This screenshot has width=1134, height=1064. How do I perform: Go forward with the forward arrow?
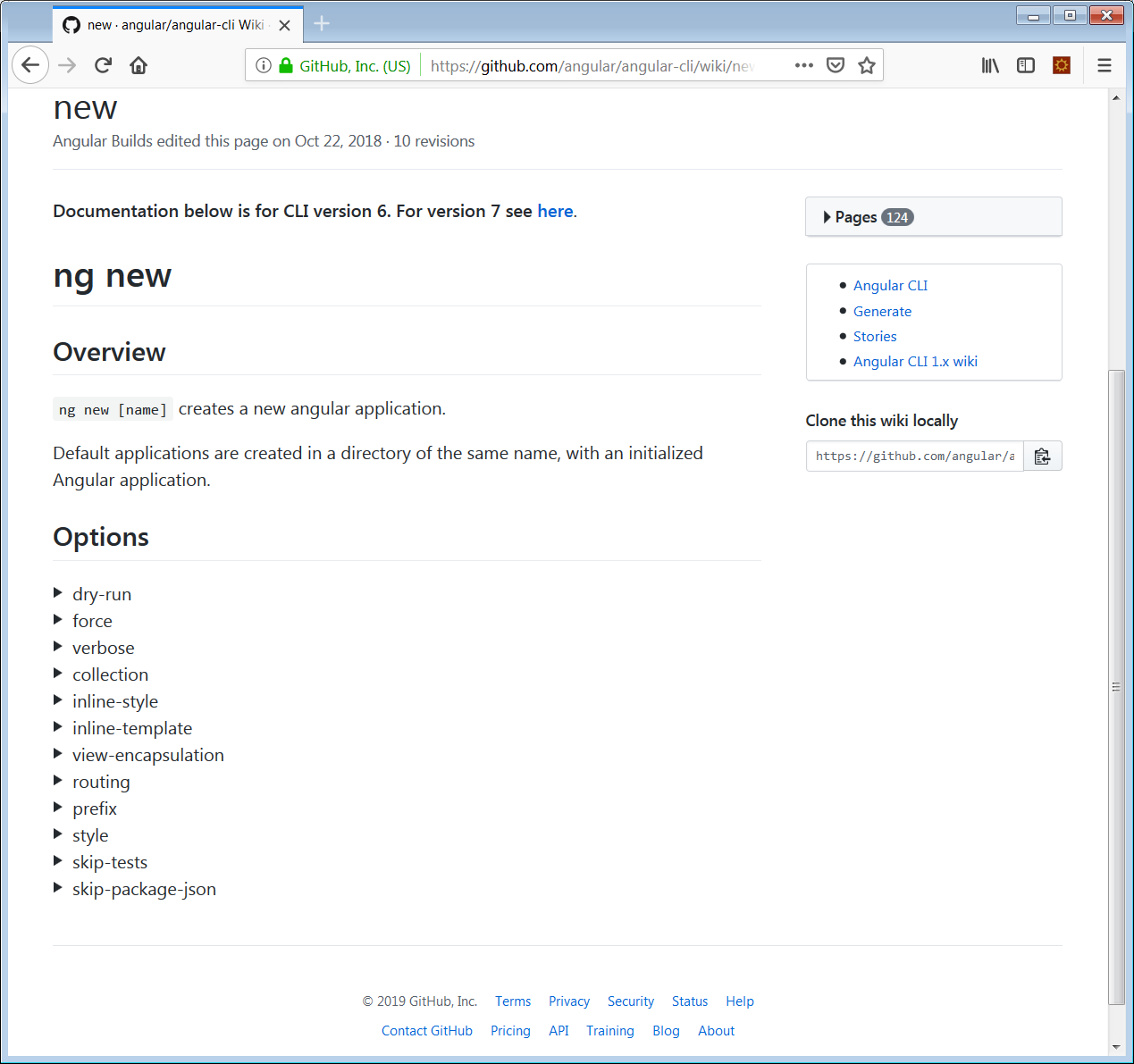[67, 64]
